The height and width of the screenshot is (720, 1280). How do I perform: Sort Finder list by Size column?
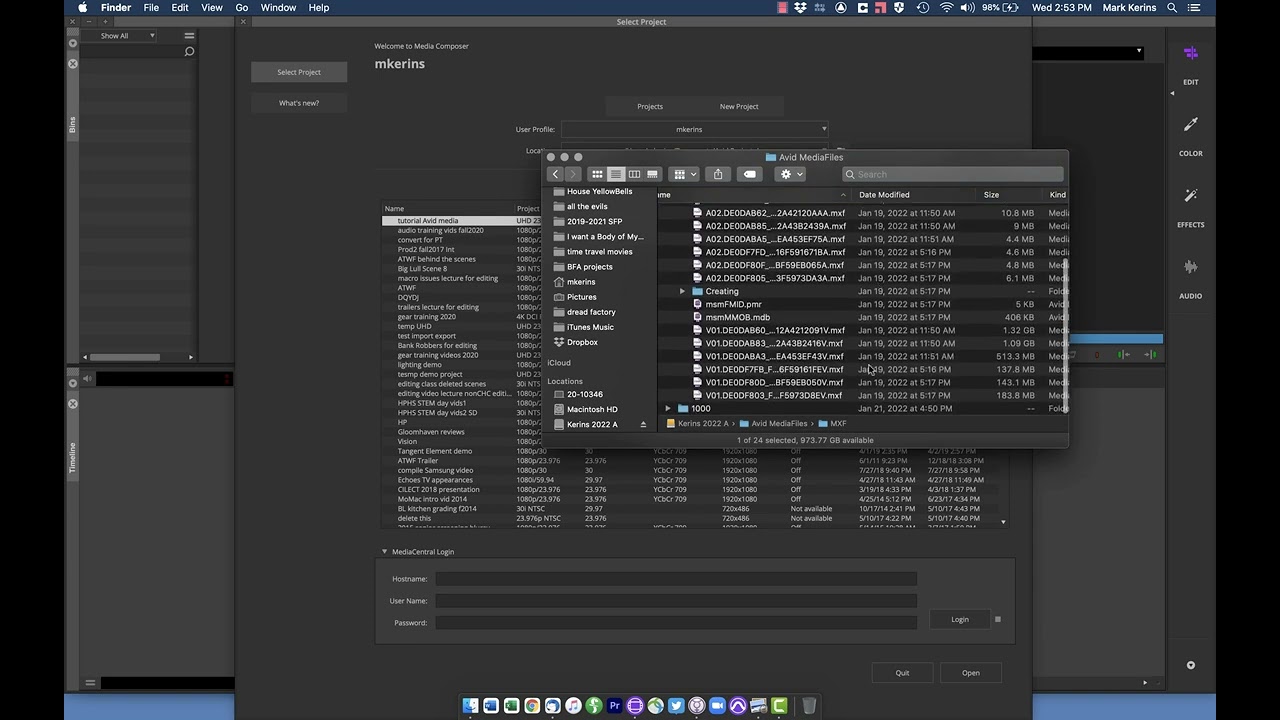[x=991, y=195]
